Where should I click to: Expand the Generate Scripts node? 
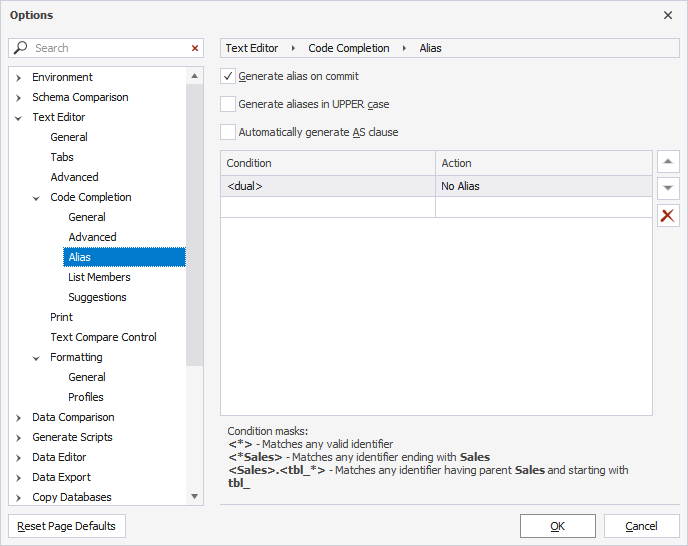18,438
